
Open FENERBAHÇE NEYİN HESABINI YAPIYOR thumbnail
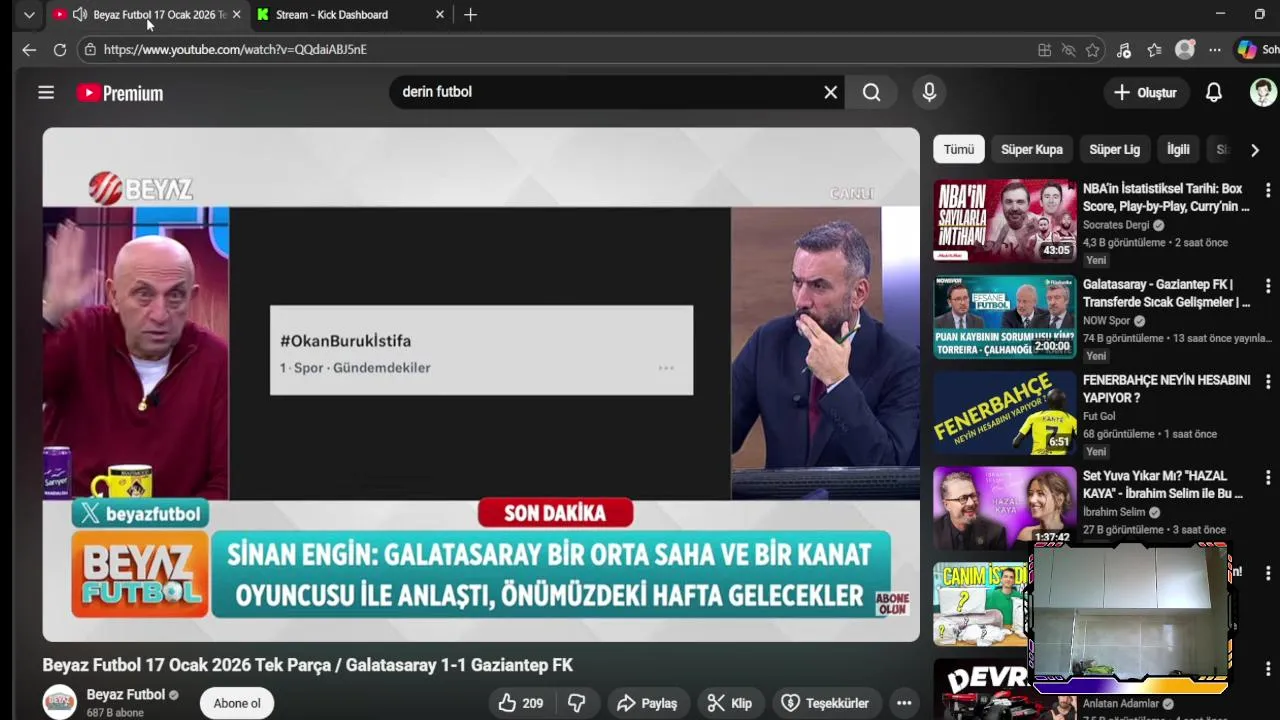[x=1005, y=412]
